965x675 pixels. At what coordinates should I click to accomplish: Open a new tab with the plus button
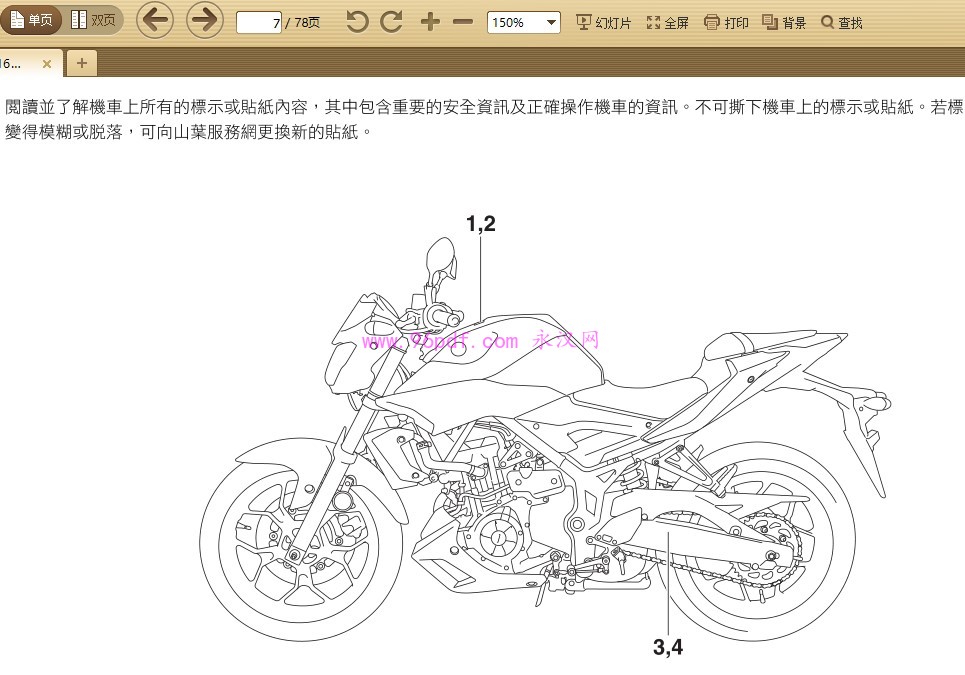click(82, 62)
